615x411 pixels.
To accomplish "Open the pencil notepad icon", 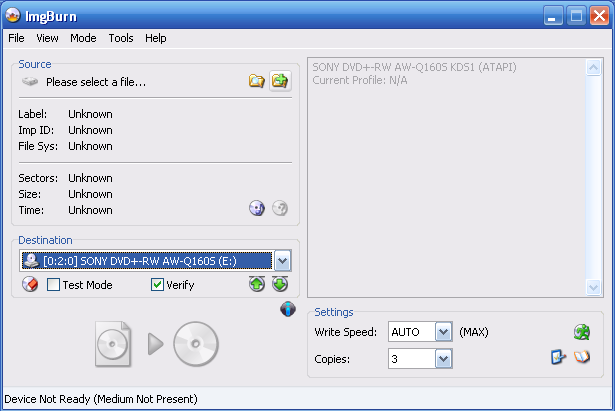I will tap(558, 357).
